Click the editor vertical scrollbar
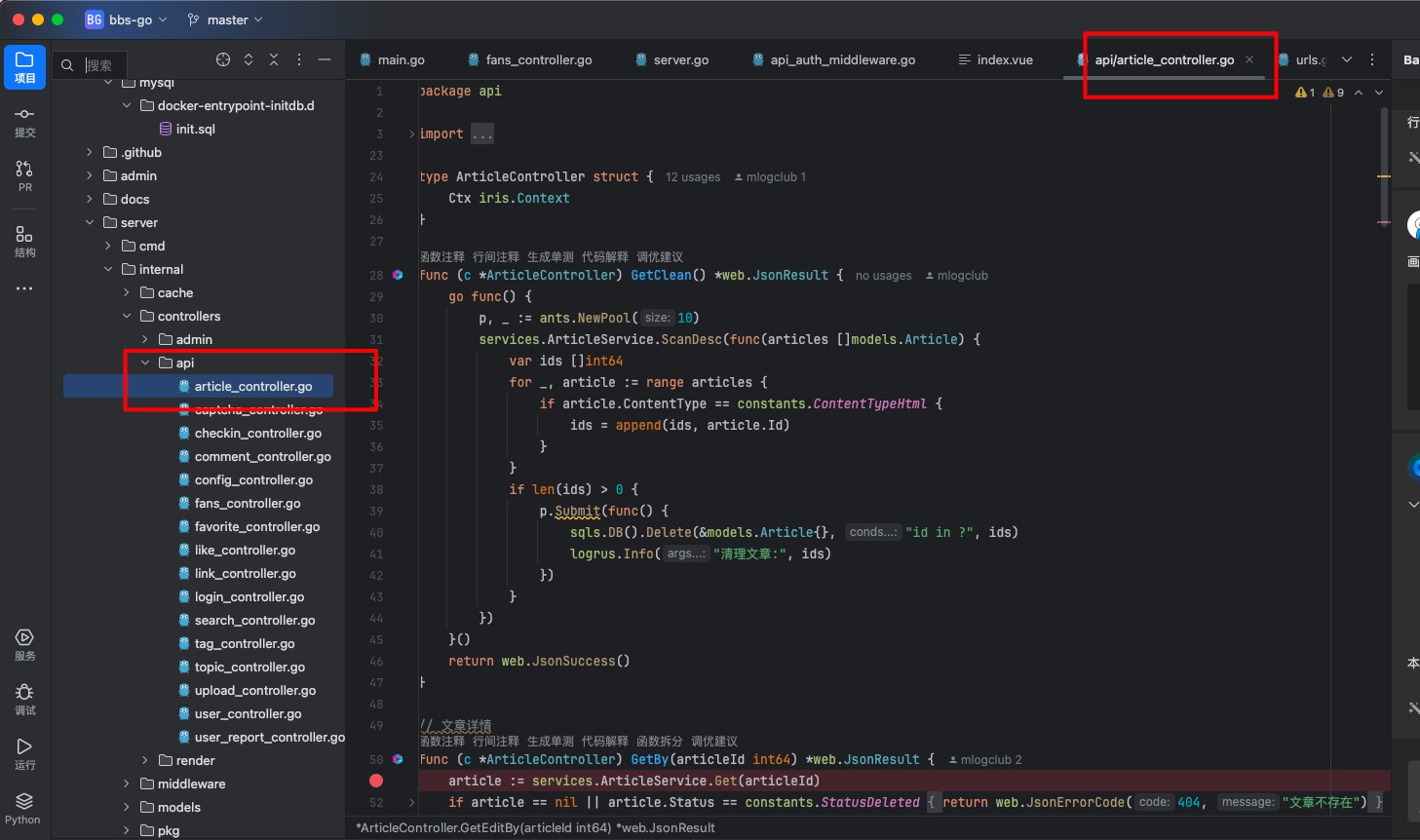 [x=1384, y=166]
